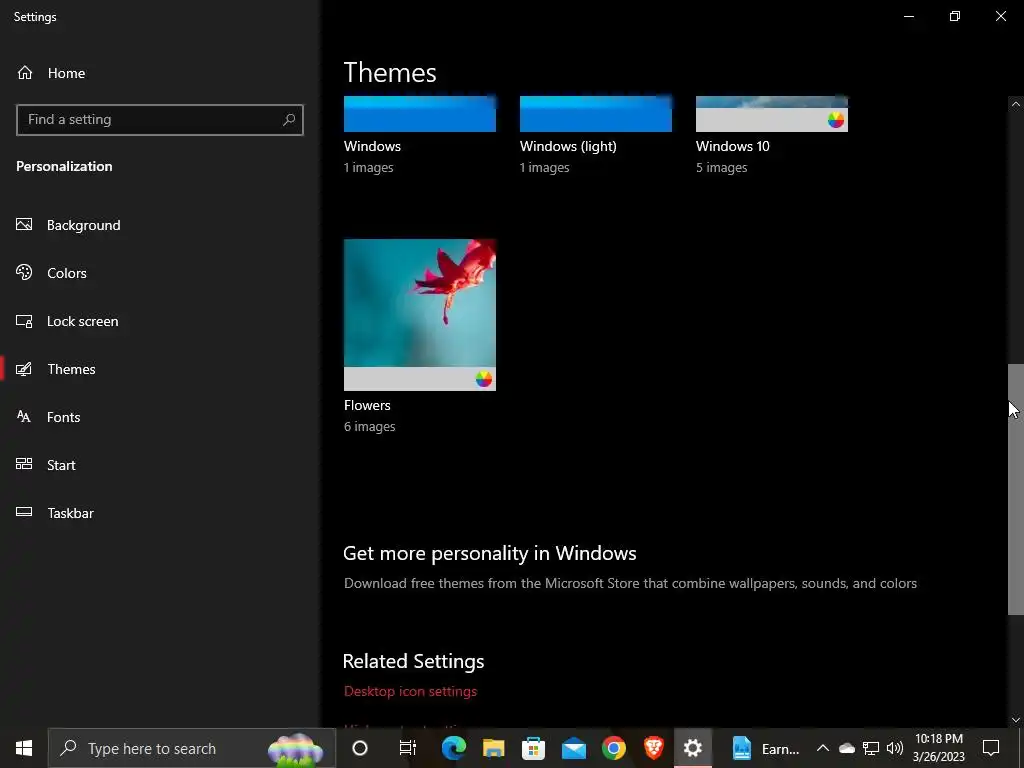Click the Type here to search taskbar box
1024x768 pixels.
coord(191,748)
